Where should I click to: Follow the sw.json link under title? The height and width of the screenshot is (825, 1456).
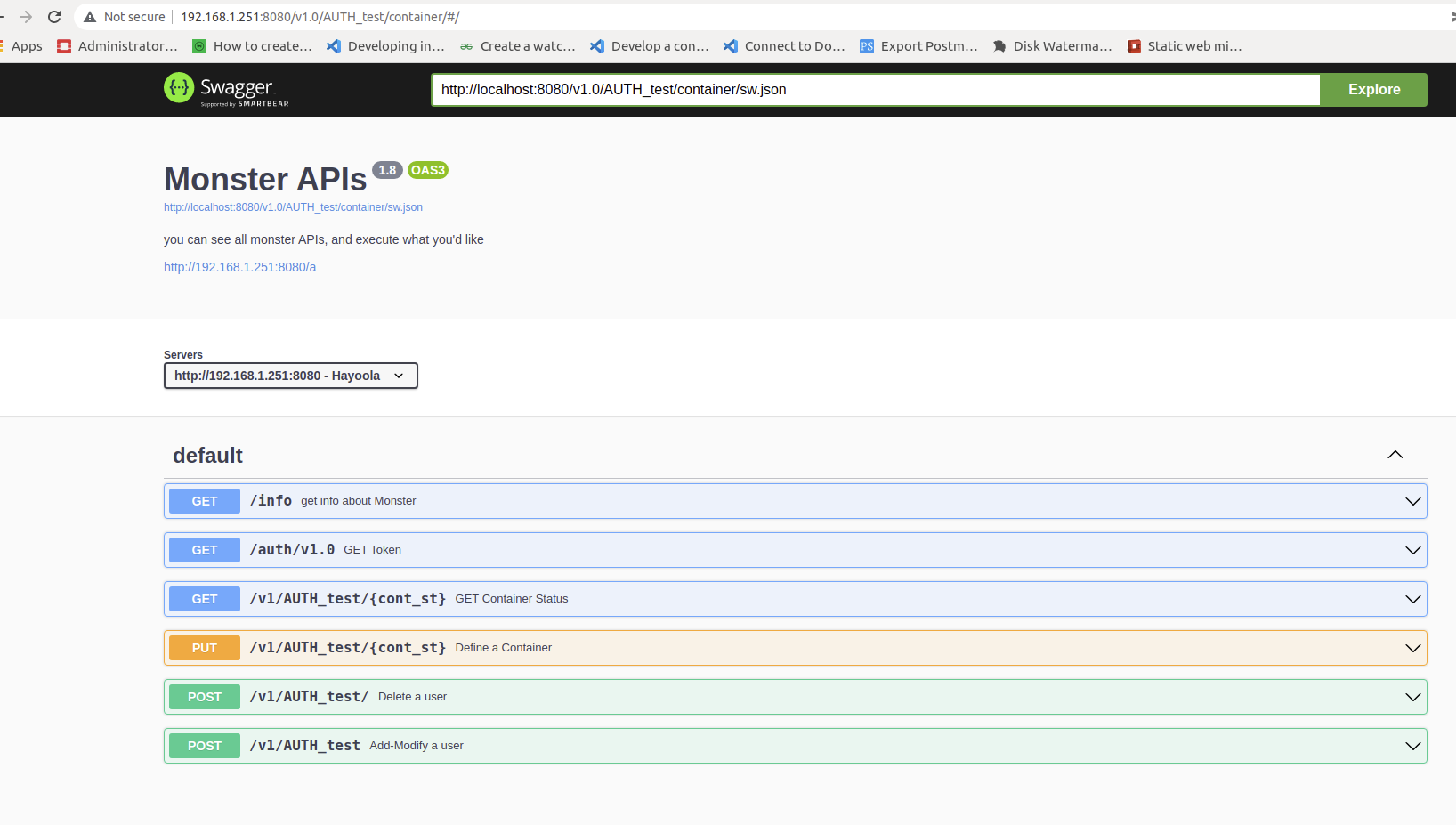[x=293, y=207]
